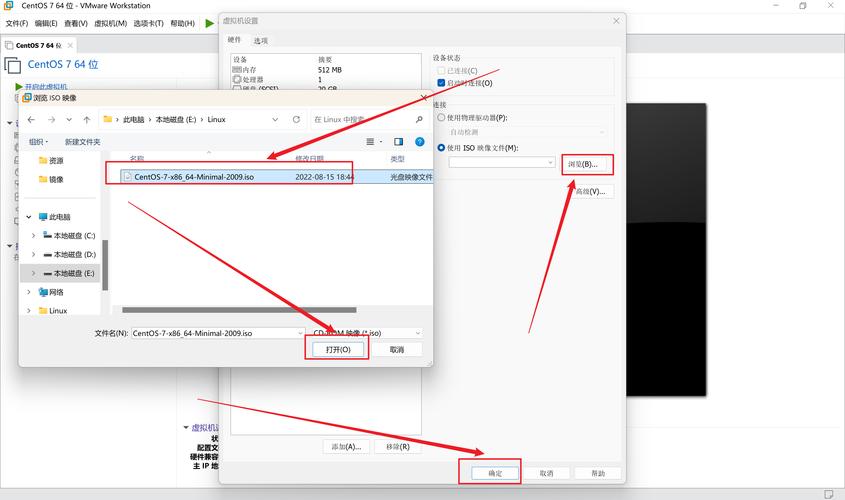
Task: Click the Up directory arrow icon
Action: point(87,119)
